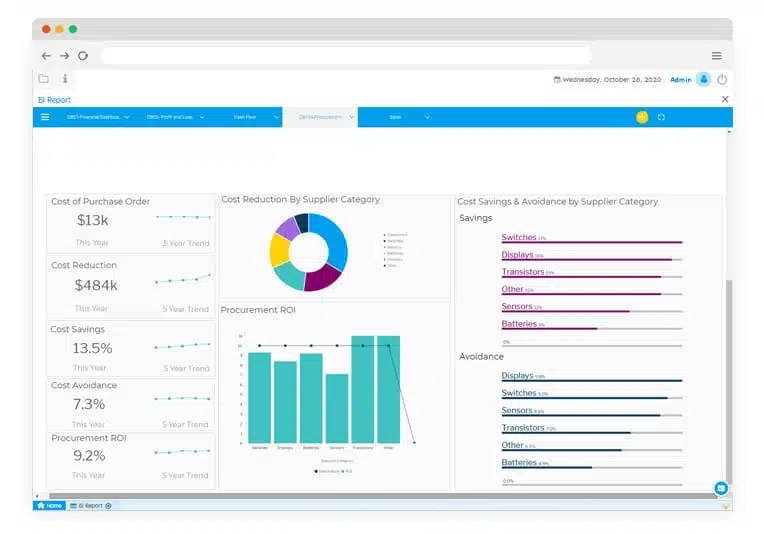Click the 13.5% Cost Savings value
The height and width of the screenshot is (534, 764).
pyautogui.click(x=93, y=348)
